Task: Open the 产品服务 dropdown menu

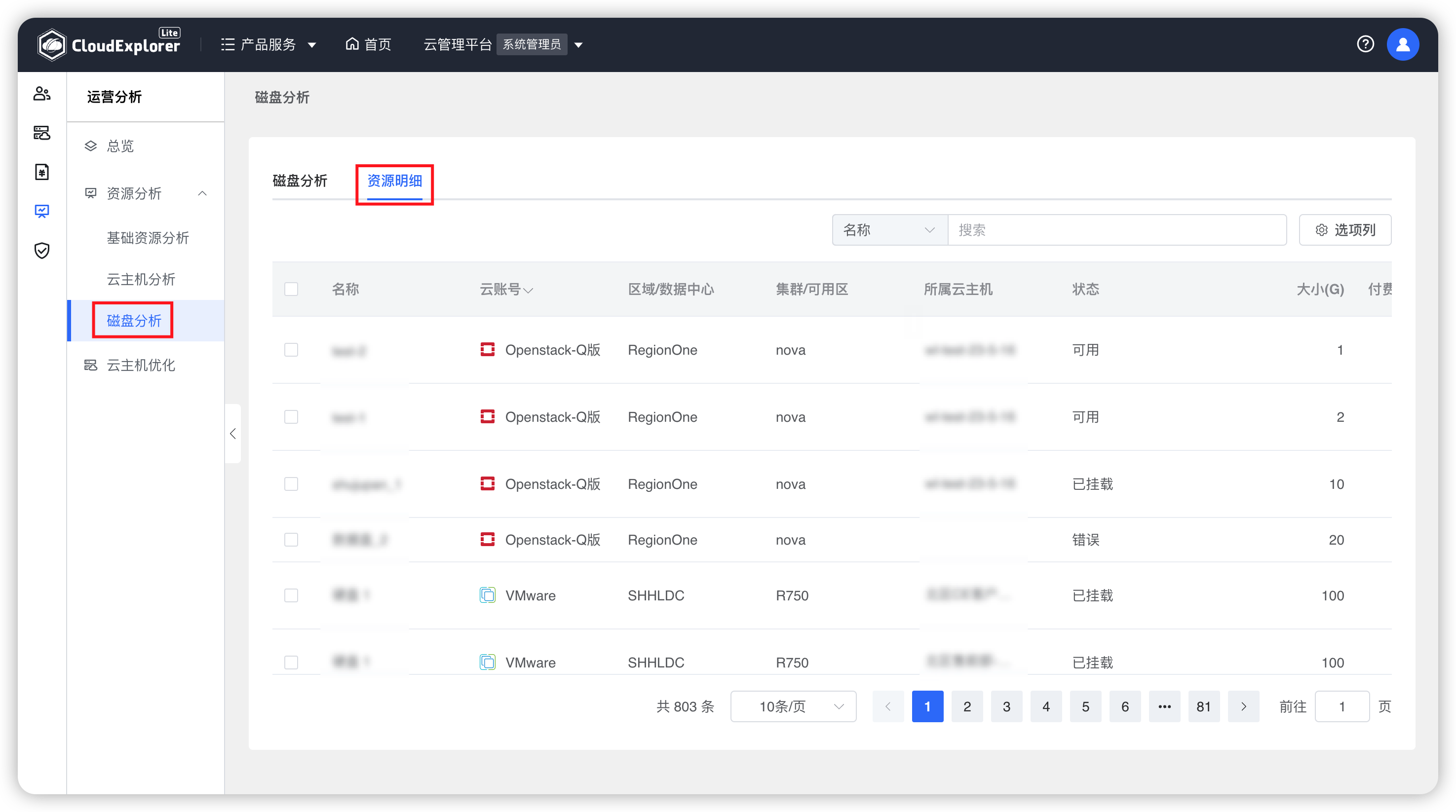Action: (268, 44)
